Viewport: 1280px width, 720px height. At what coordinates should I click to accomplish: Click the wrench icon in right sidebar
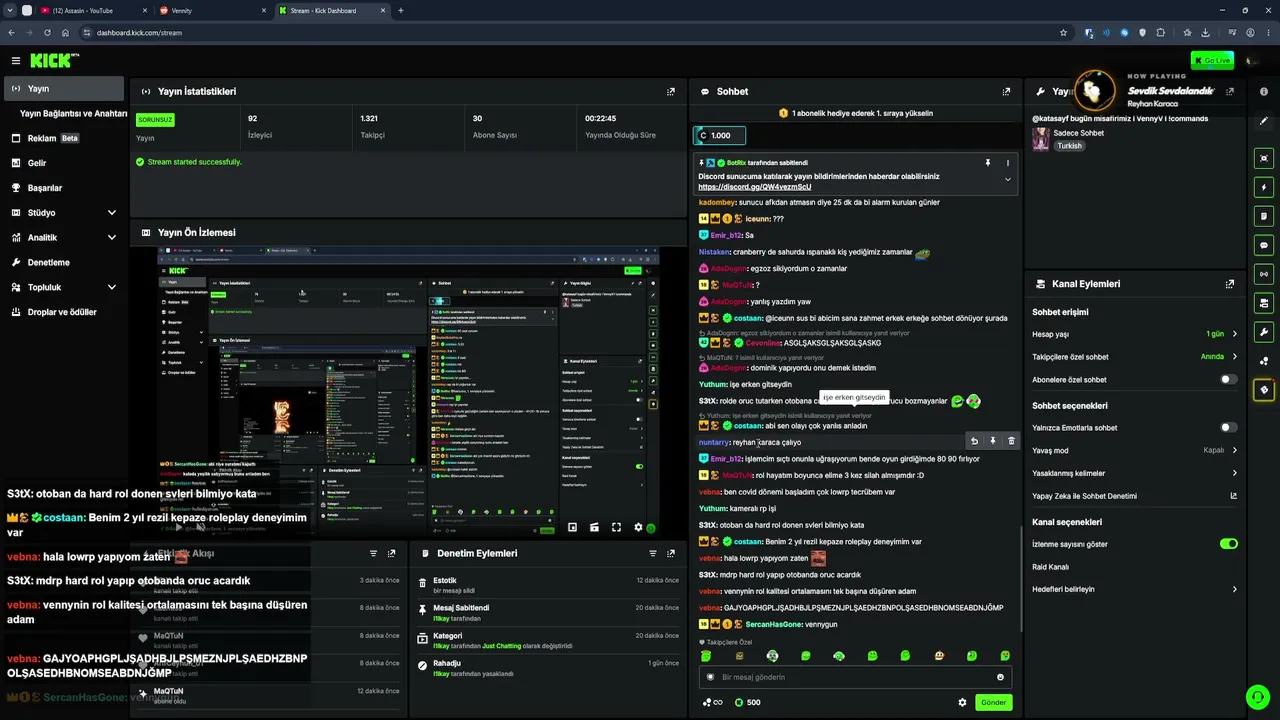pos(1265,332)
